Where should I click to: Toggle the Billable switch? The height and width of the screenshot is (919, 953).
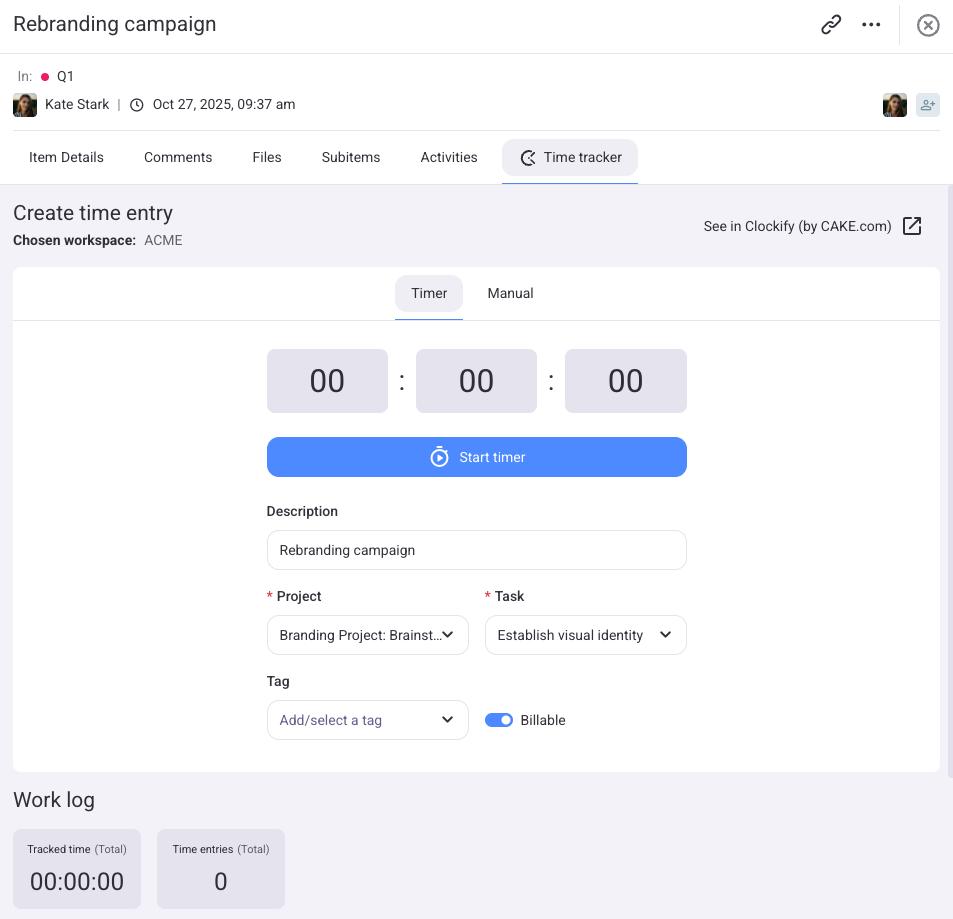coord(499,720)
